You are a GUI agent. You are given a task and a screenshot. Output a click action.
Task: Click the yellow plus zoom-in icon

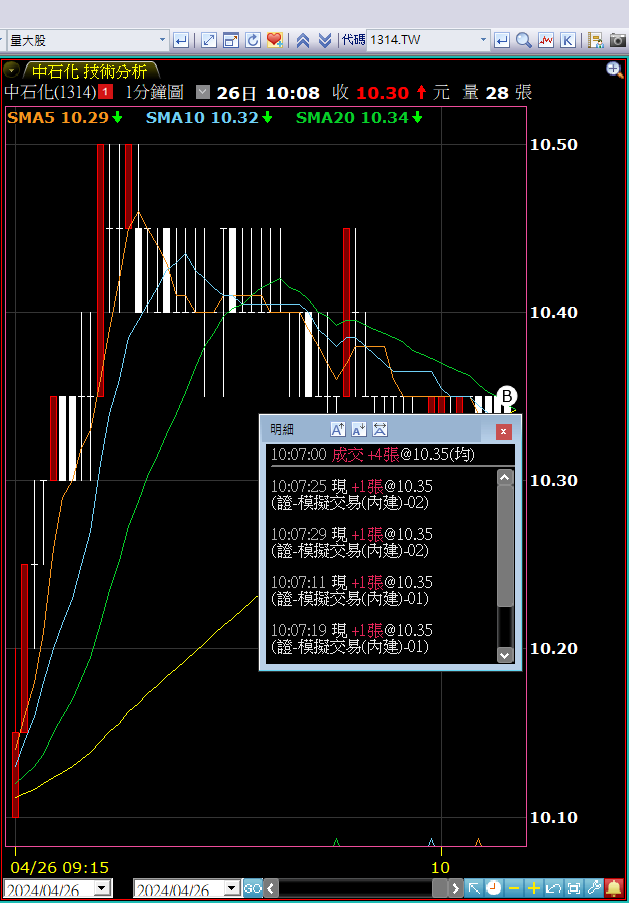coord(534,887)
